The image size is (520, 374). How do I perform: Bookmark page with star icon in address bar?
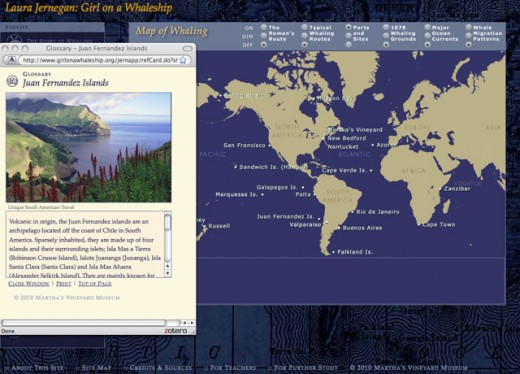click(183, 60)
